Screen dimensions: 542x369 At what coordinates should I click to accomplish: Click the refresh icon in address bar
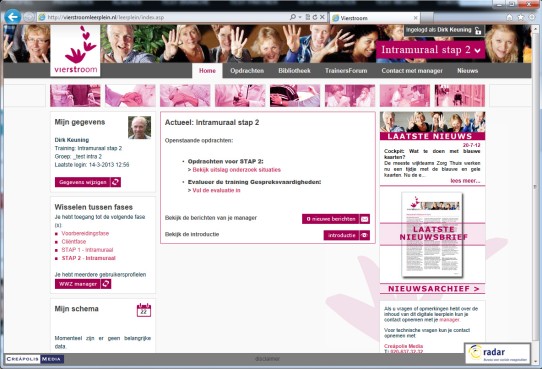click(x=315, y=17)
